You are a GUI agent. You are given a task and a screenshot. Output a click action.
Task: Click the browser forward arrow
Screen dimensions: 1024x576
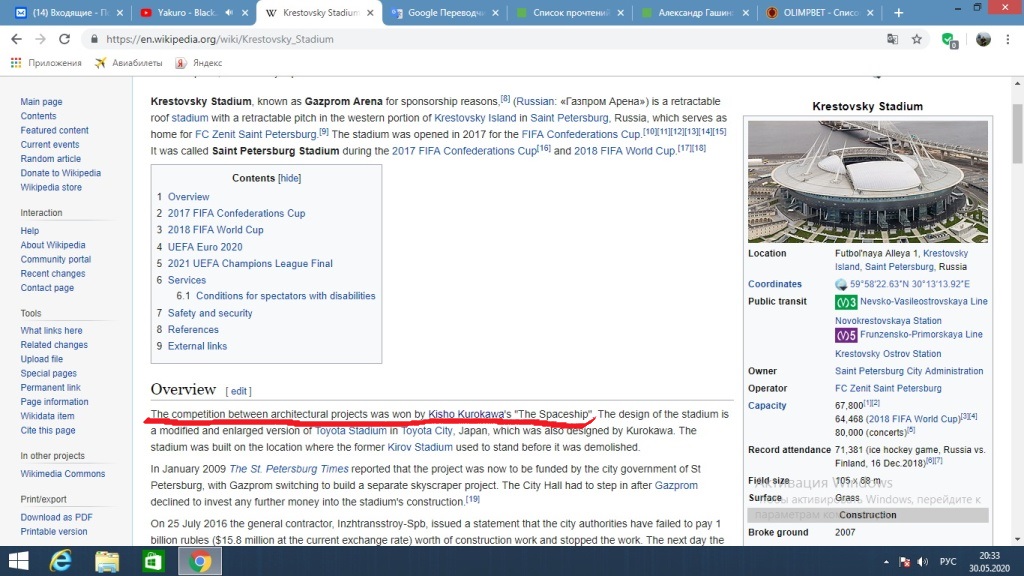[x=40, y=39]
